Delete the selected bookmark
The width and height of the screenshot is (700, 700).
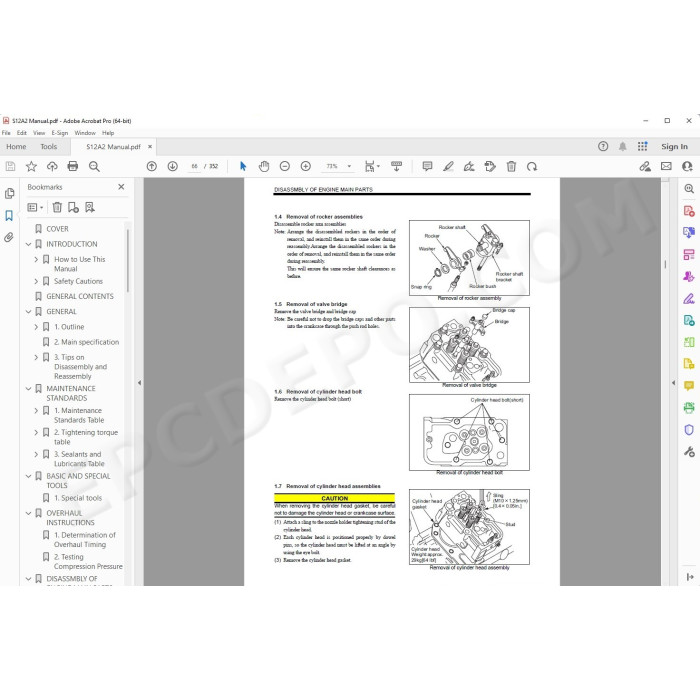point(57,208)
